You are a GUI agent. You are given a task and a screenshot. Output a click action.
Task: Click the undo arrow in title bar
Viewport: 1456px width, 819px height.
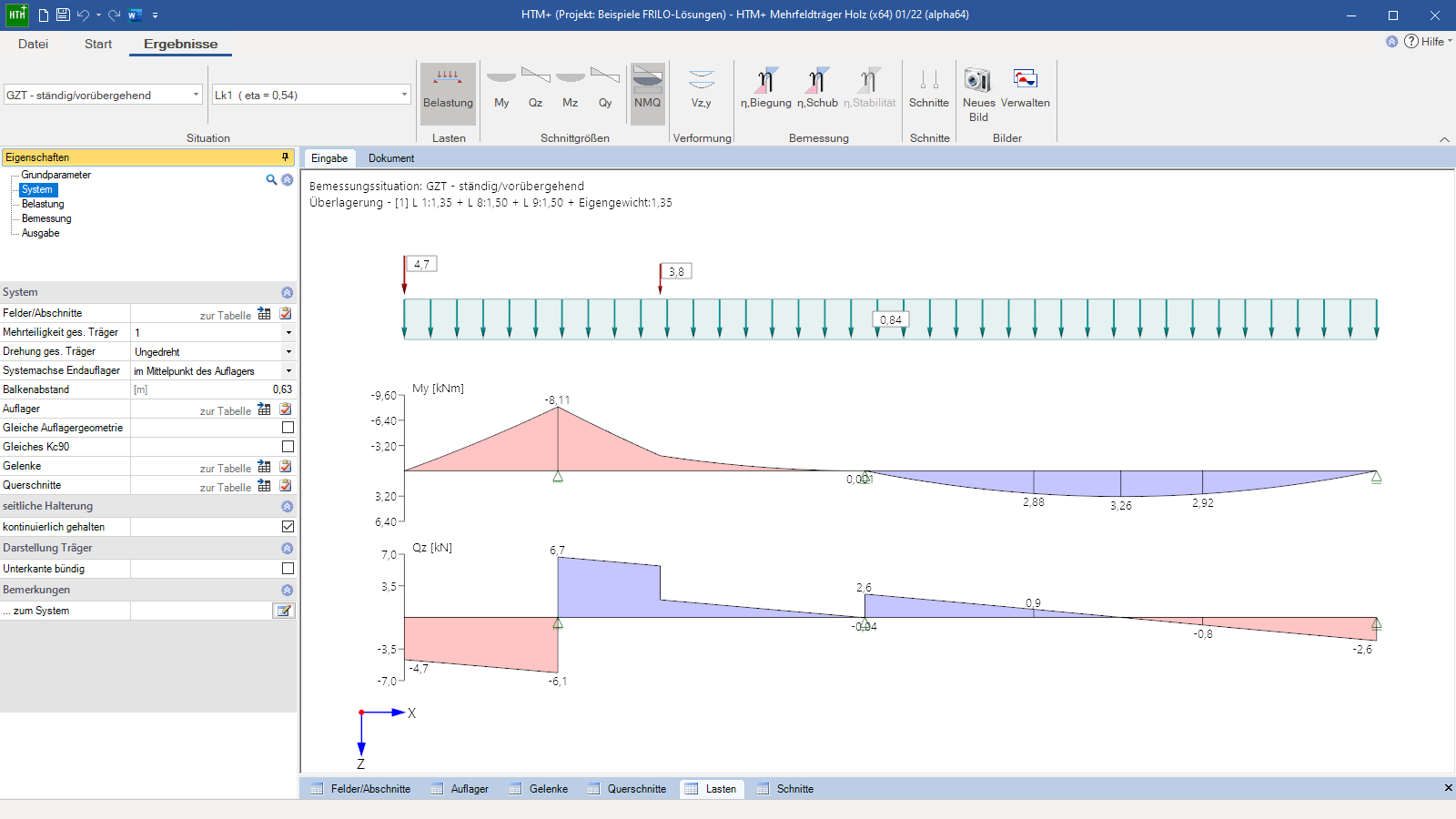pos(83,15)
